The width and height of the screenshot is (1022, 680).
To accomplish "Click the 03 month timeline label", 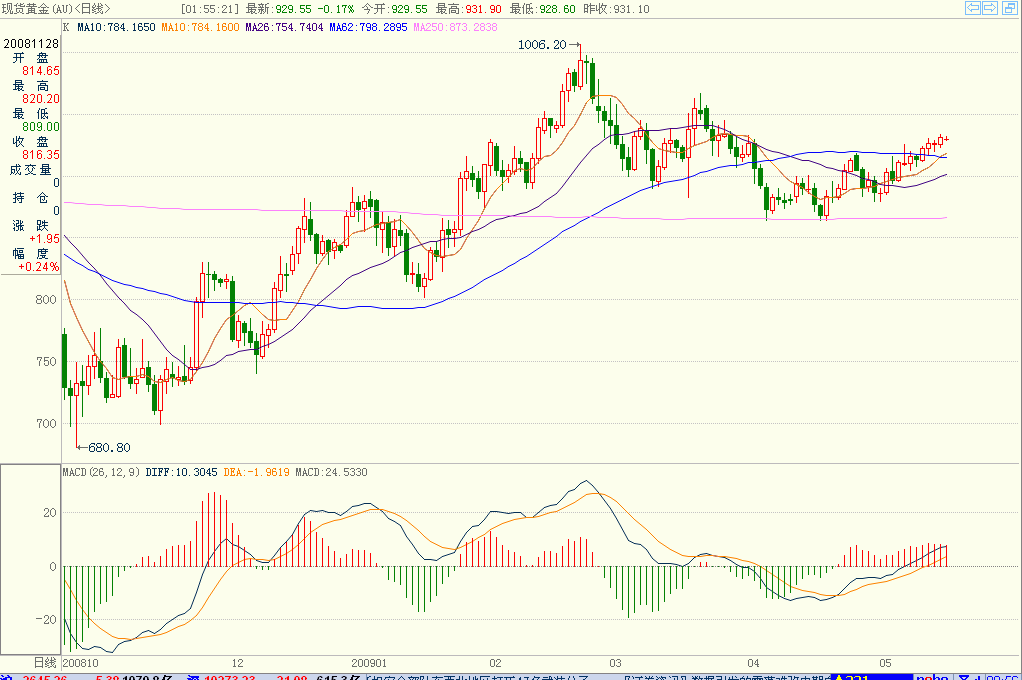I will pos(615,663).
